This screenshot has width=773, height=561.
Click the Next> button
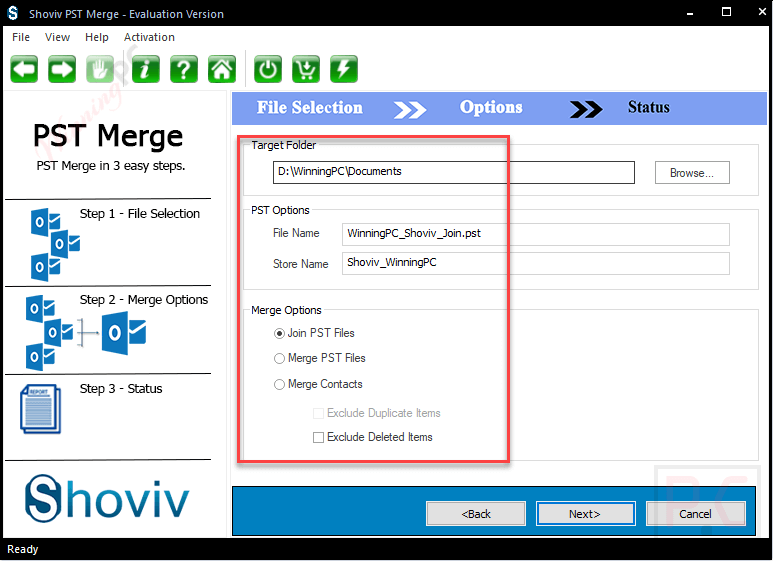[585, 514]
